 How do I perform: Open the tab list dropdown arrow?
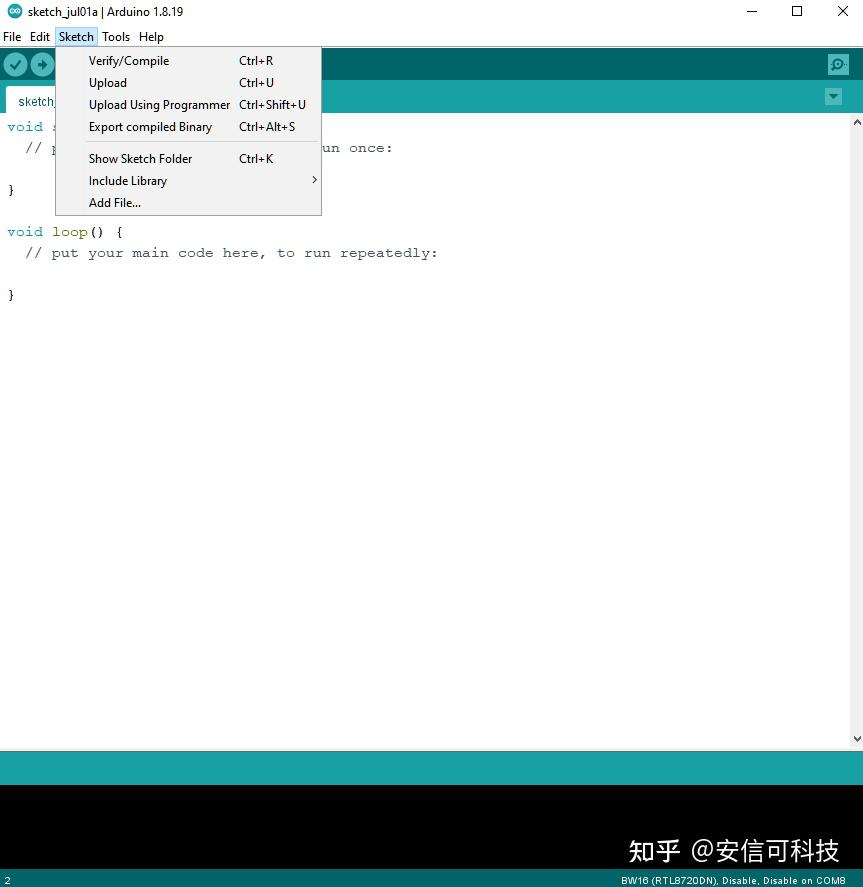[833, 97]
